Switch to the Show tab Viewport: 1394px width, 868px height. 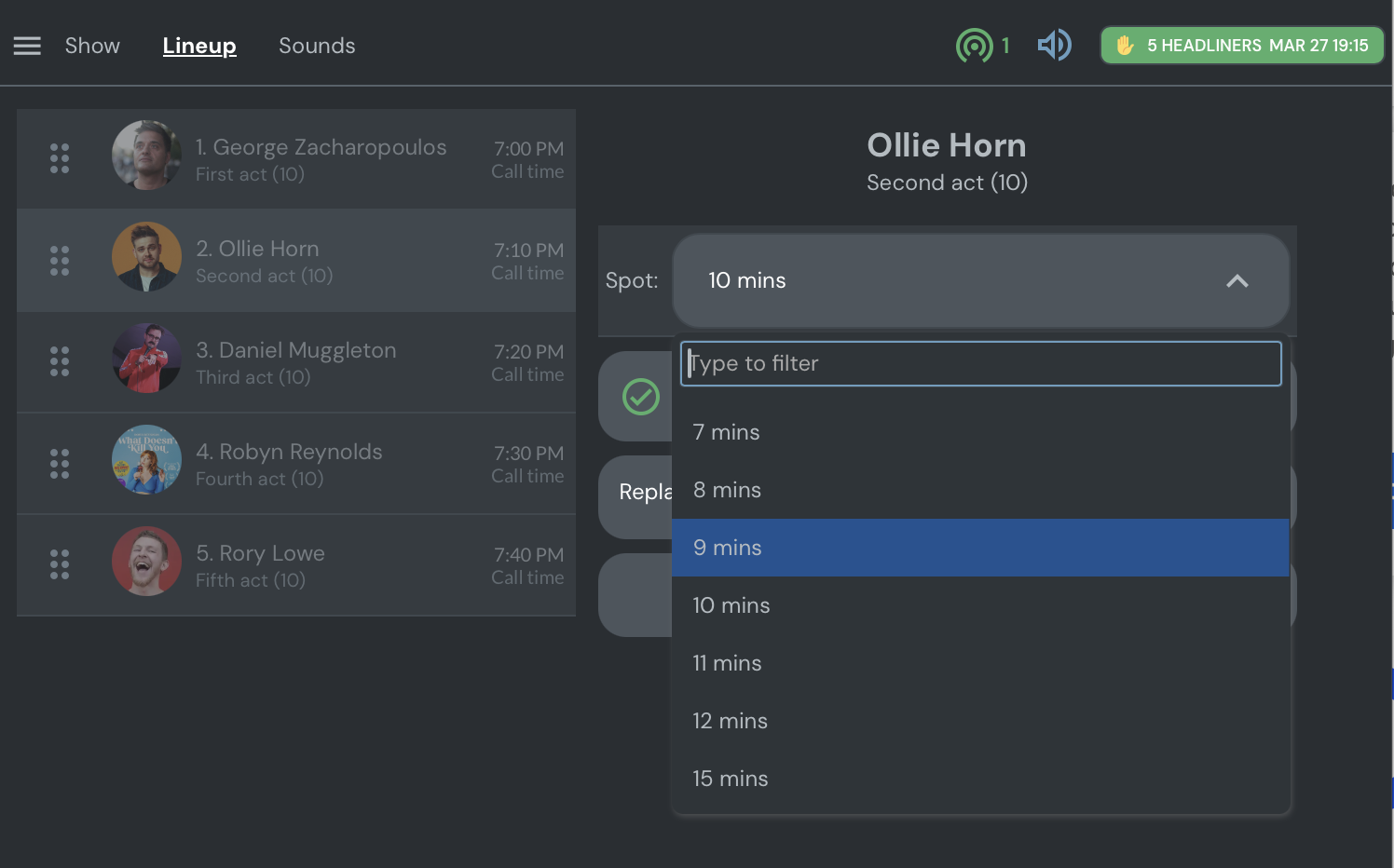[x=92, y=46]
